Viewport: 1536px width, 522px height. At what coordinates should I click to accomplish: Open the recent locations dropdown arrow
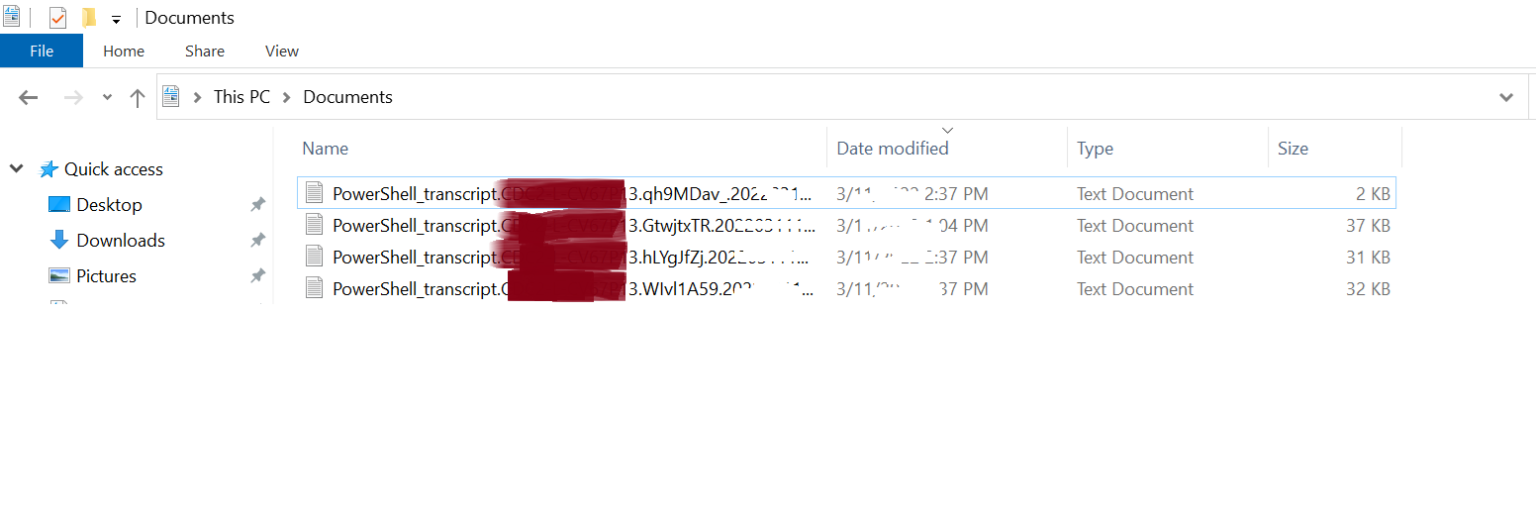[x=107, y=97]
